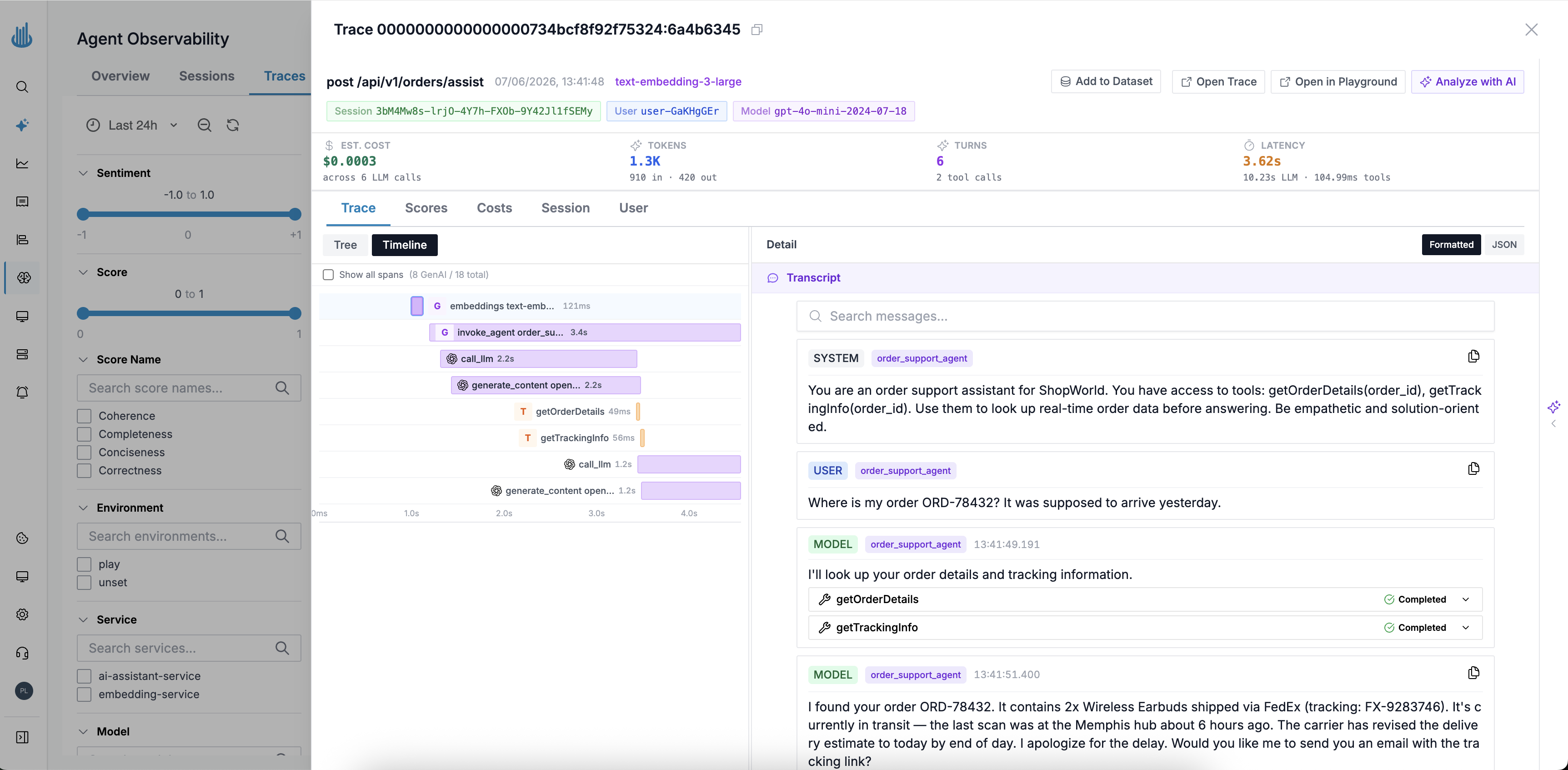Screen dimensions: 1568x770
Task: Copy the second MODEL message content
Action: pos(1473,673)
